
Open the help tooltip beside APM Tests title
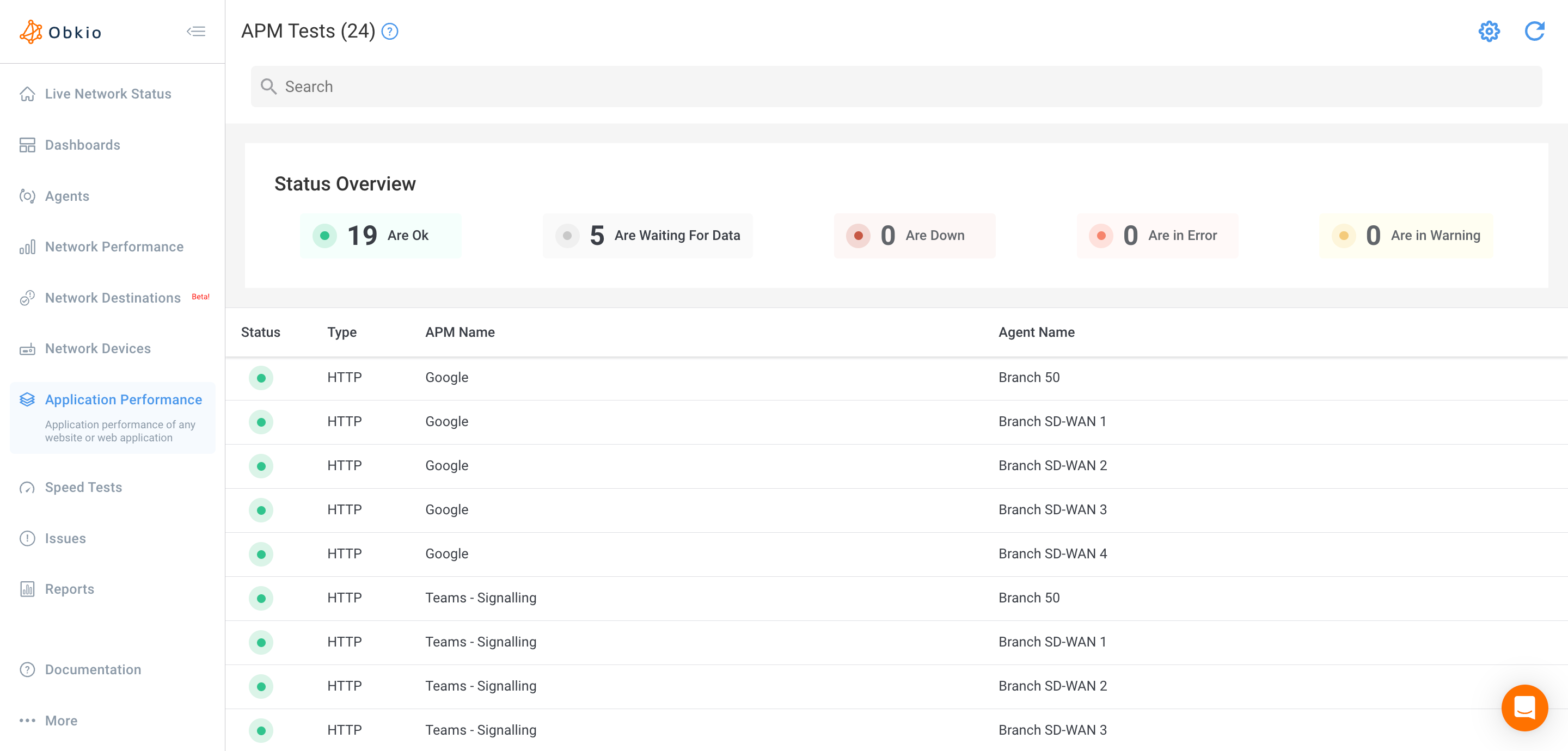[390, 31]
